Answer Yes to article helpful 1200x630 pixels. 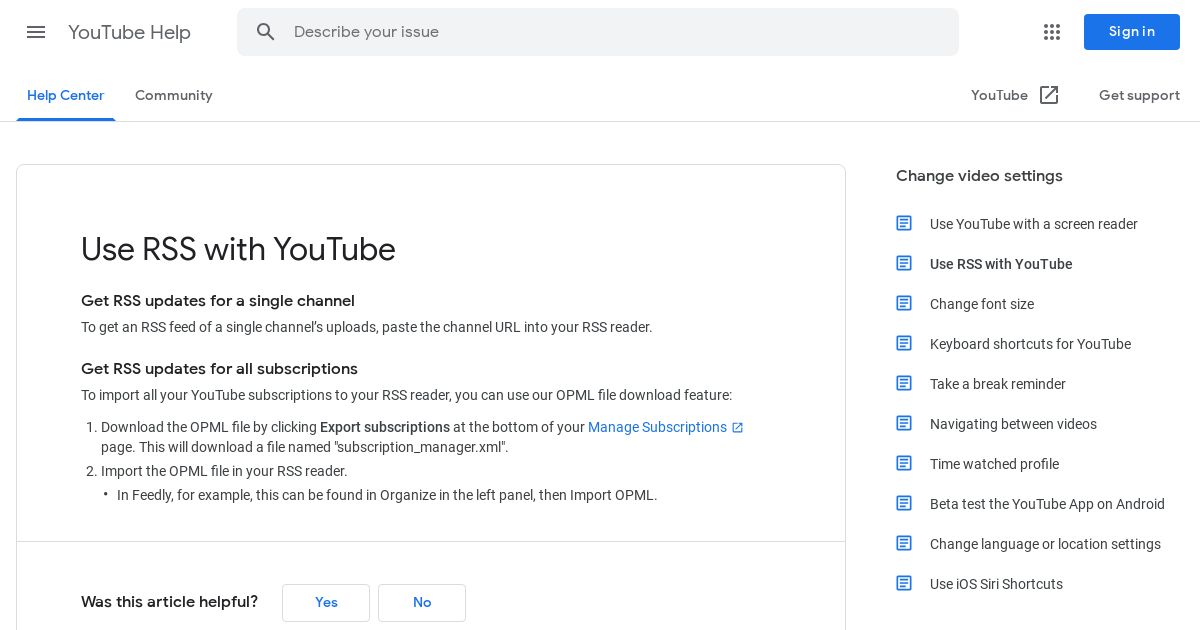(x=326, y=603)
